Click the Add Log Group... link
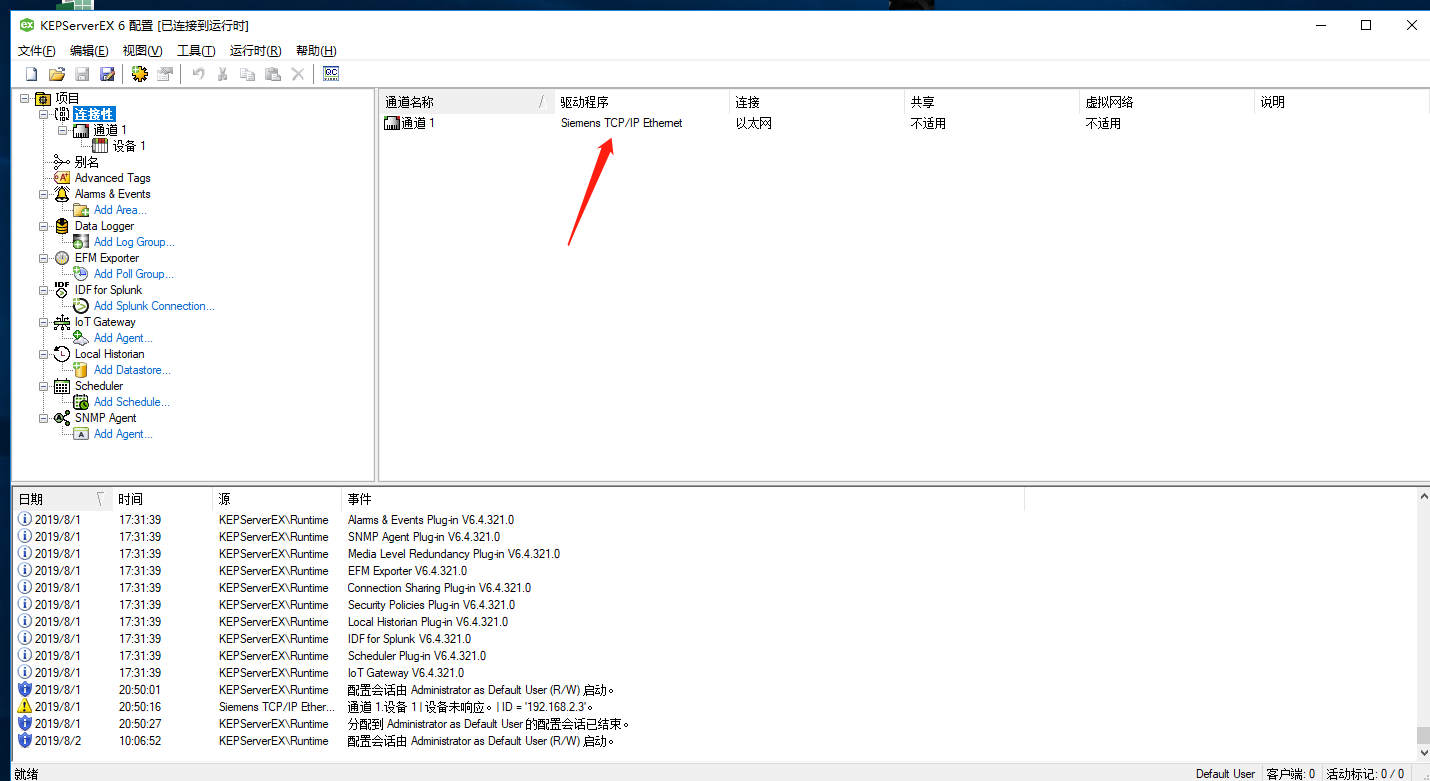 click(x=134, y=242)
